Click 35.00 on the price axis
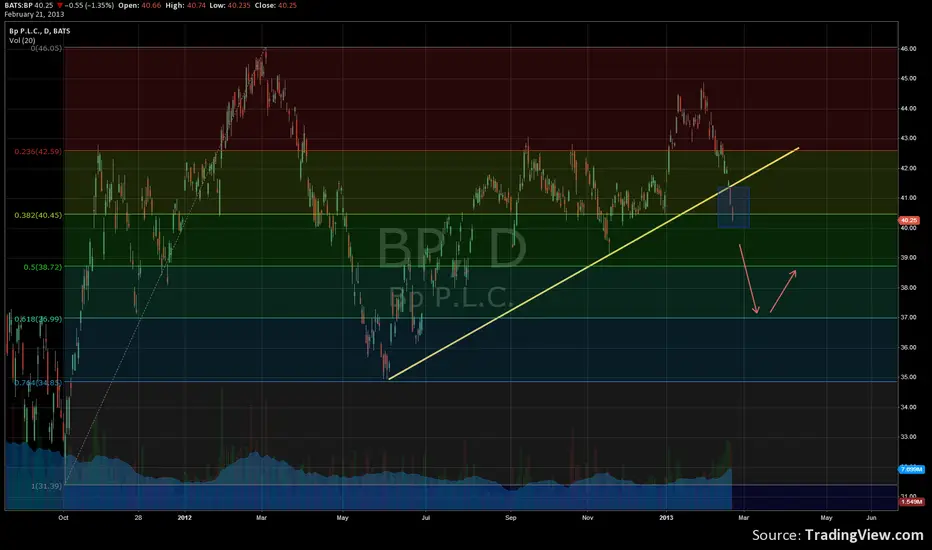 click(908, 378)
